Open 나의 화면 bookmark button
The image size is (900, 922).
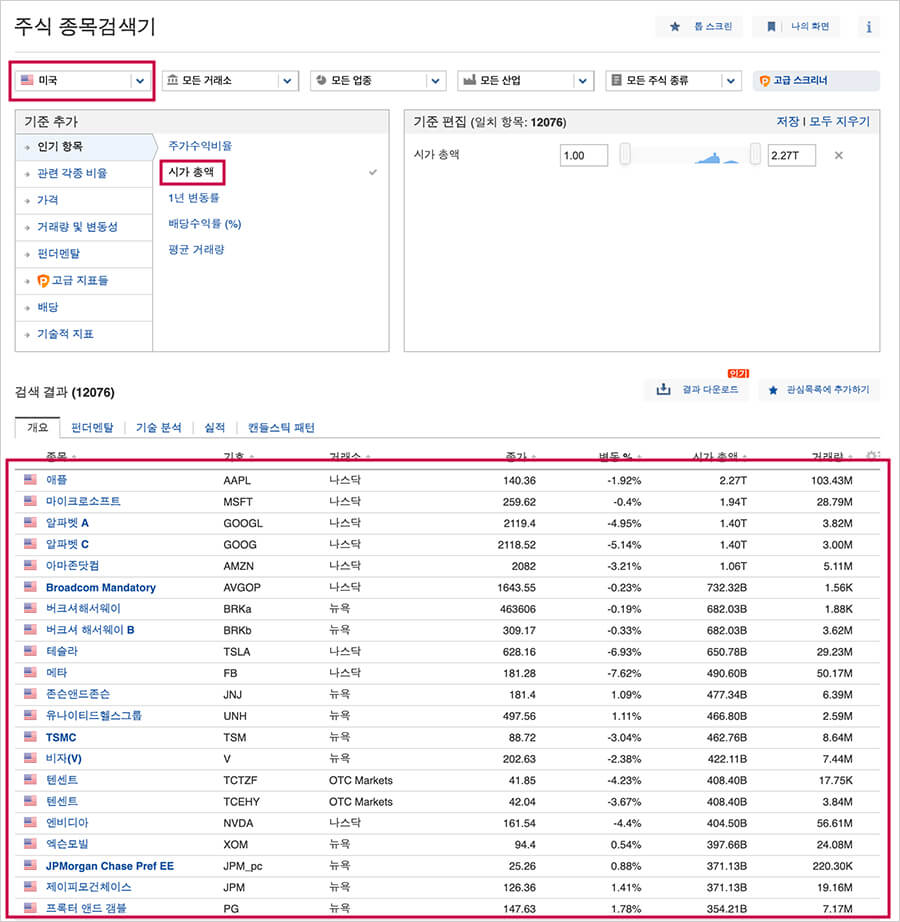(x=795, y=26)
